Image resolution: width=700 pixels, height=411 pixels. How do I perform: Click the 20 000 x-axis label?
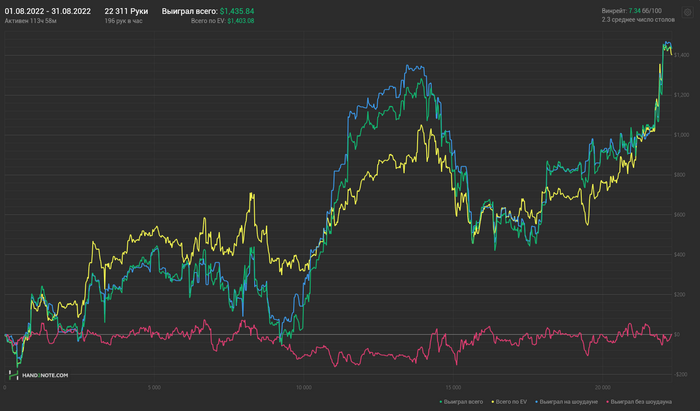pyautogui.click(x=603, y=387)
